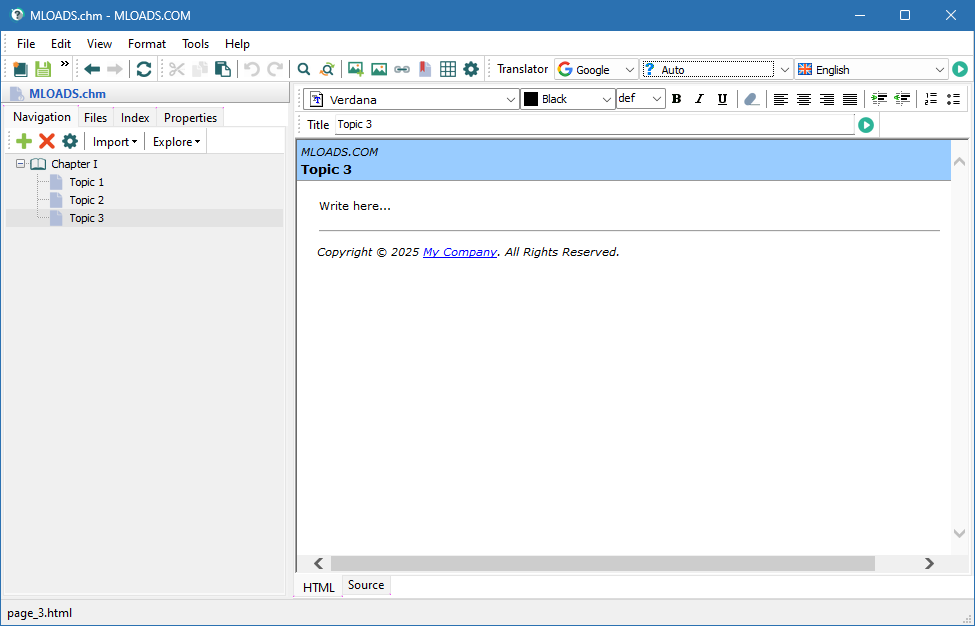Open the Format menu
975x626 pixels.
pyautogui.click(x=147, y=44)
